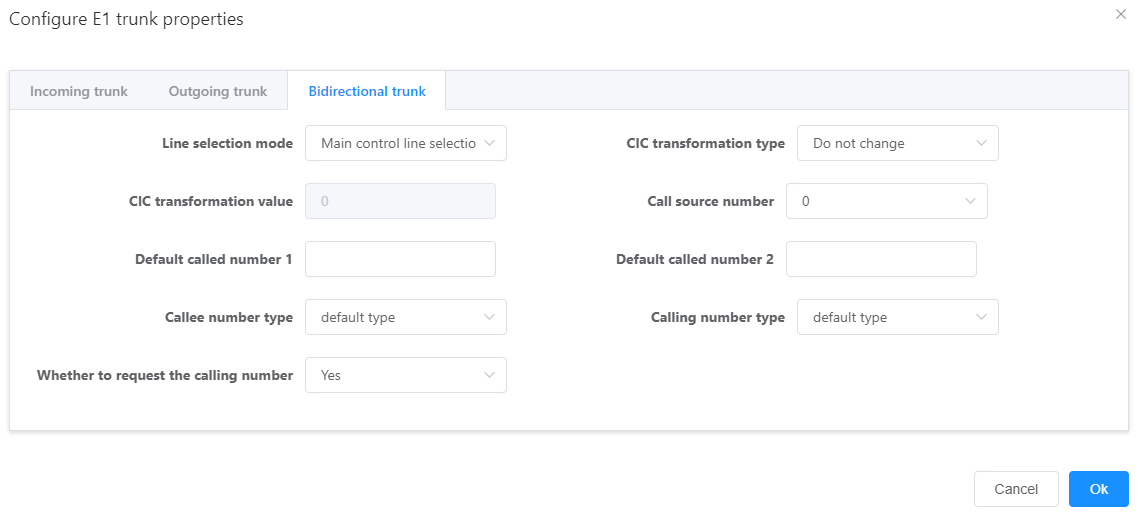Open the CIC transformation type dropdown

[898, 143]
